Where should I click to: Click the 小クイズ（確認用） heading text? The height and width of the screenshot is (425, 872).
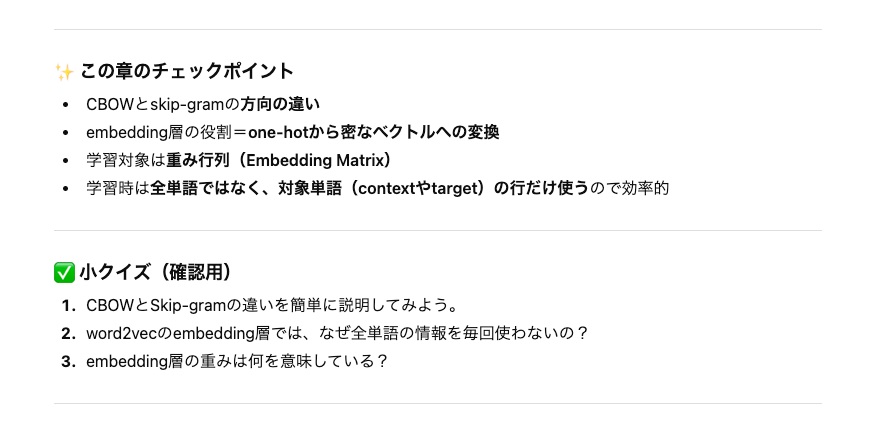click(x=155, y=272)
